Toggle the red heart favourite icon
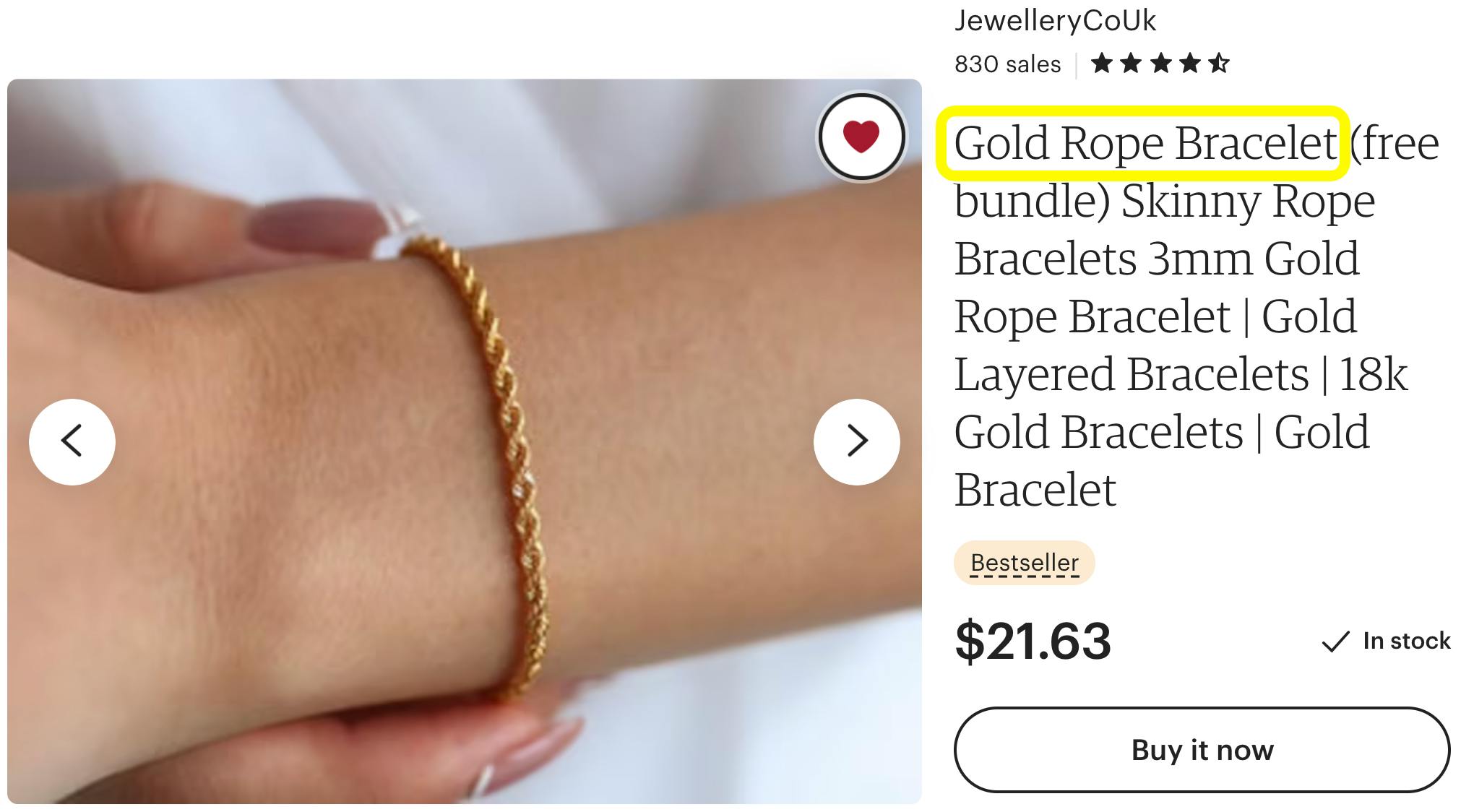This screenshot has width=1461, height=812. [x=861, y=137]
